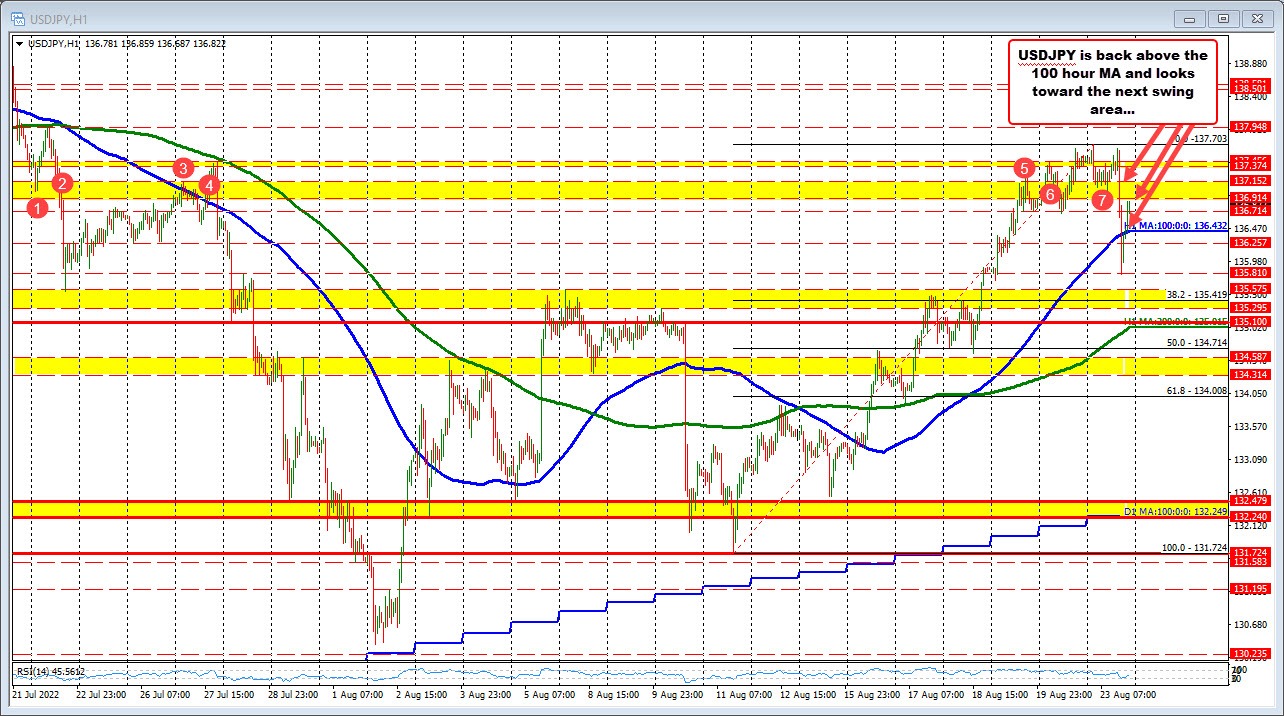The height and width of the screenshot is (716, 1284).
Task: Click the 100.0 - 131.724 Fibonacci label
Action: tap(1194, 547)
